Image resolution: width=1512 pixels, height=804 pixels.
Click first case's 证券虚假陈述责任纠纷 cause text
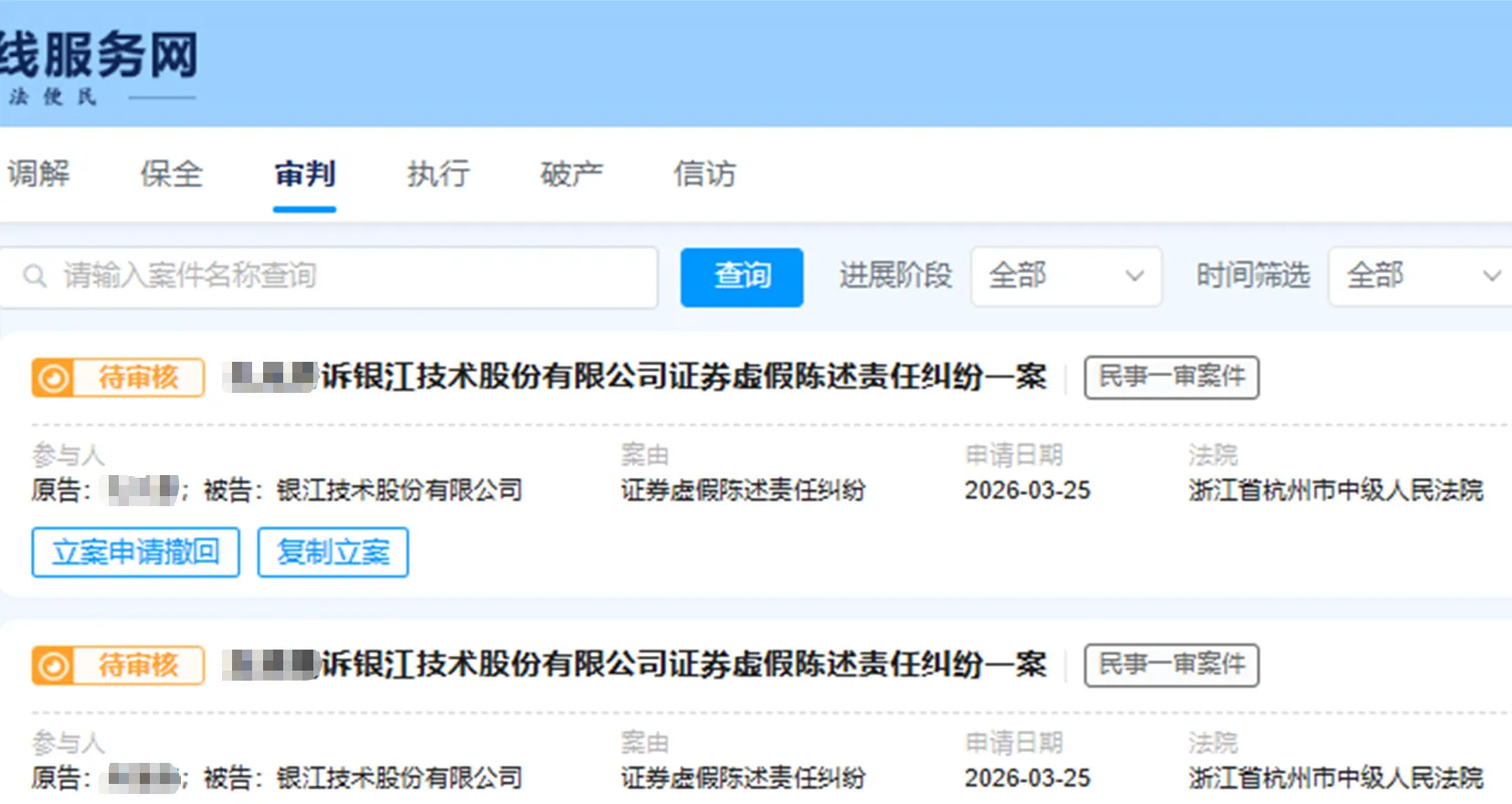743,491
